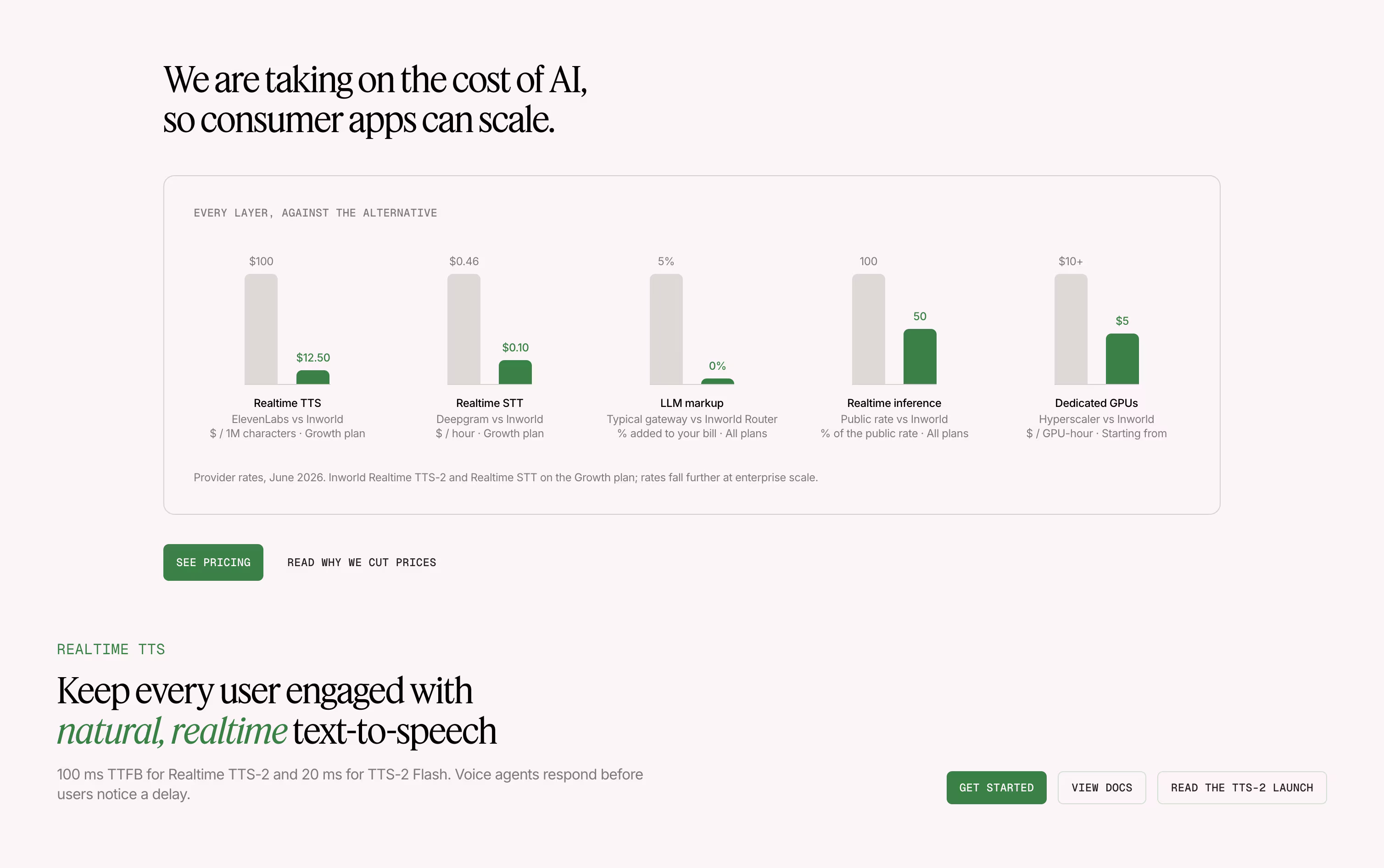Open Read the TTS-2 Launch
This screenshot has width=1384, height=868.
1242,788
